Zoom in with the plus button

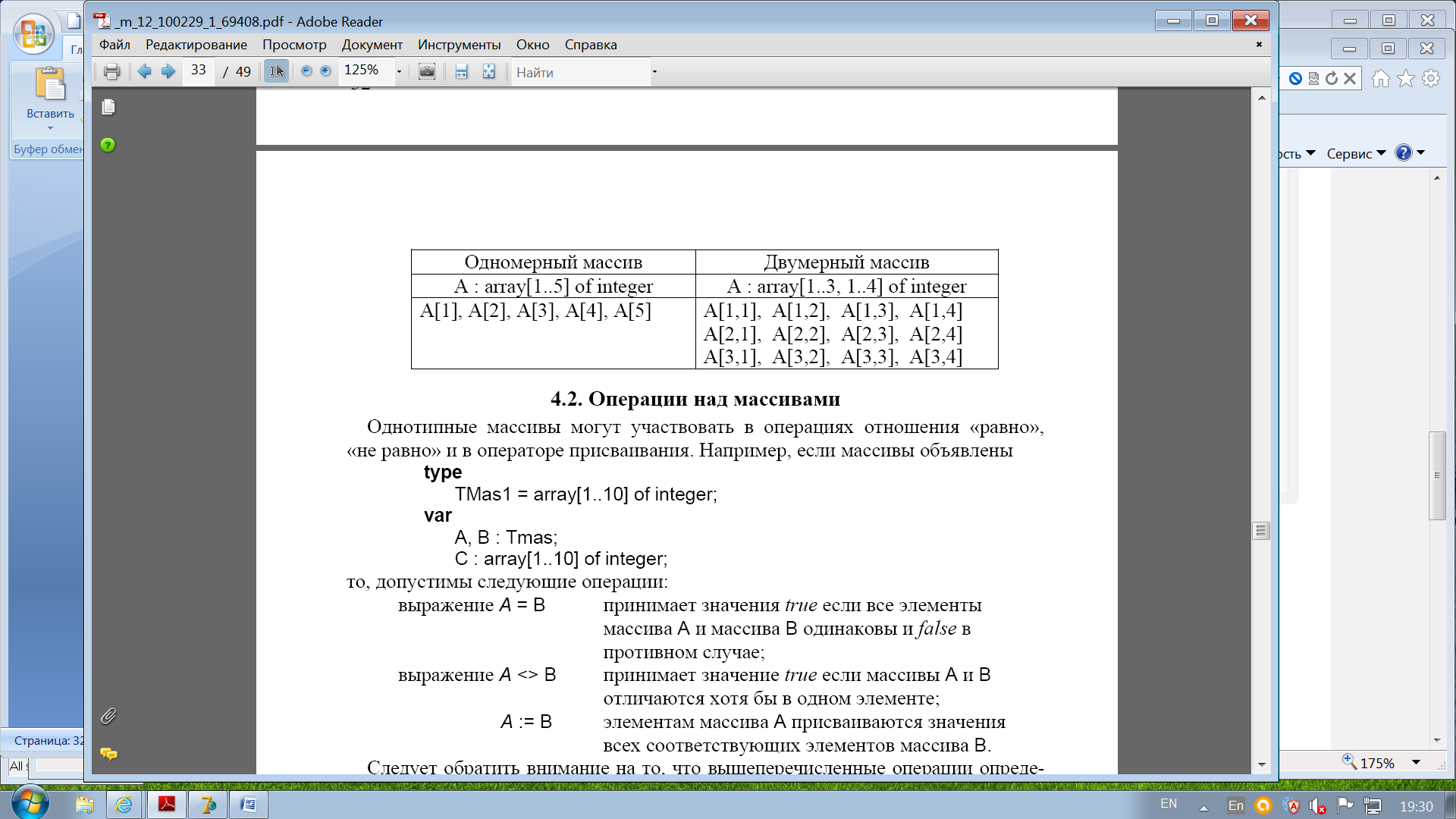click(x=325, y=71)
